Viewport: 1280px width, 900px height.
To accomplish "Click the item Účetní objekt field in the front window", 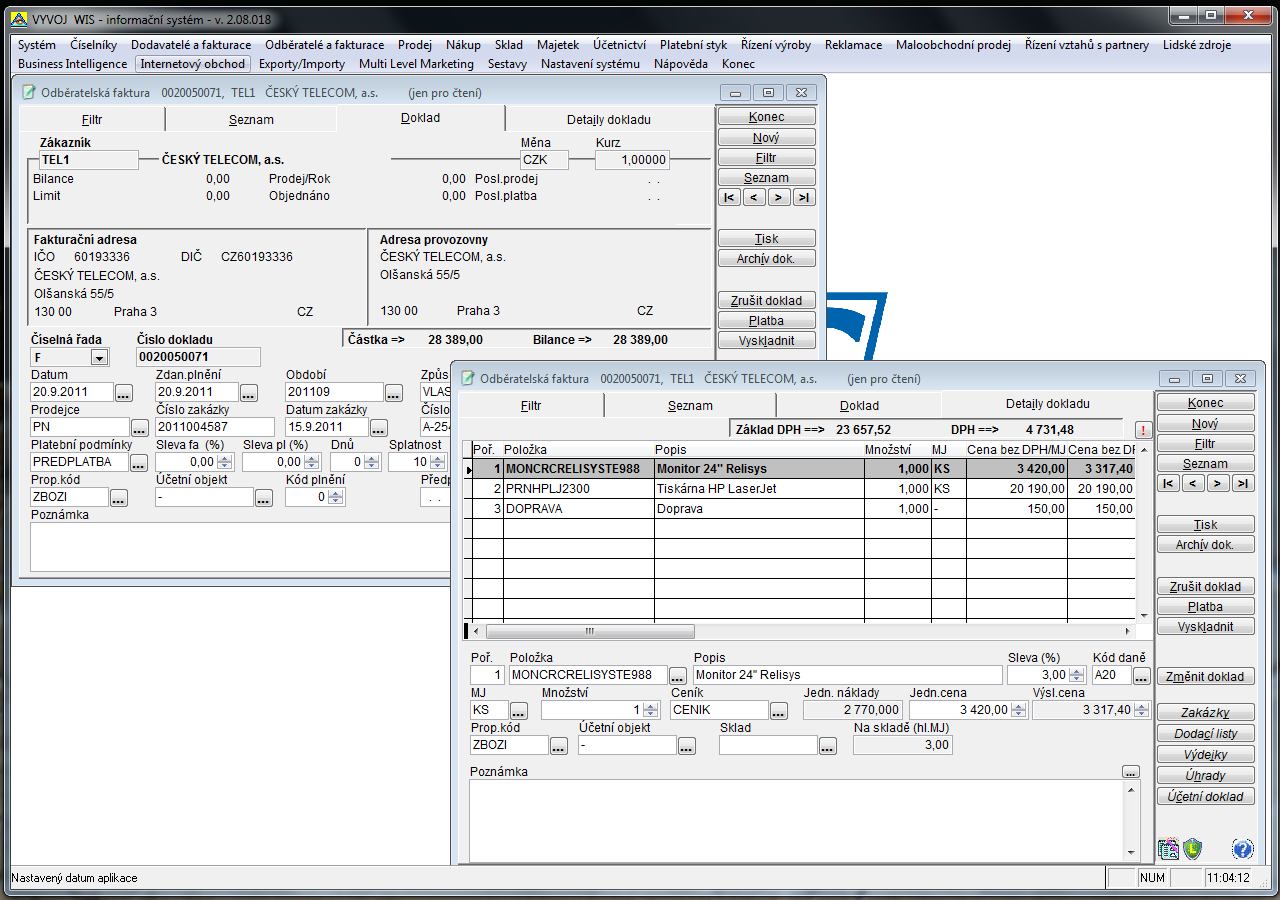I will pyautogui.click(x=627, y=745).
